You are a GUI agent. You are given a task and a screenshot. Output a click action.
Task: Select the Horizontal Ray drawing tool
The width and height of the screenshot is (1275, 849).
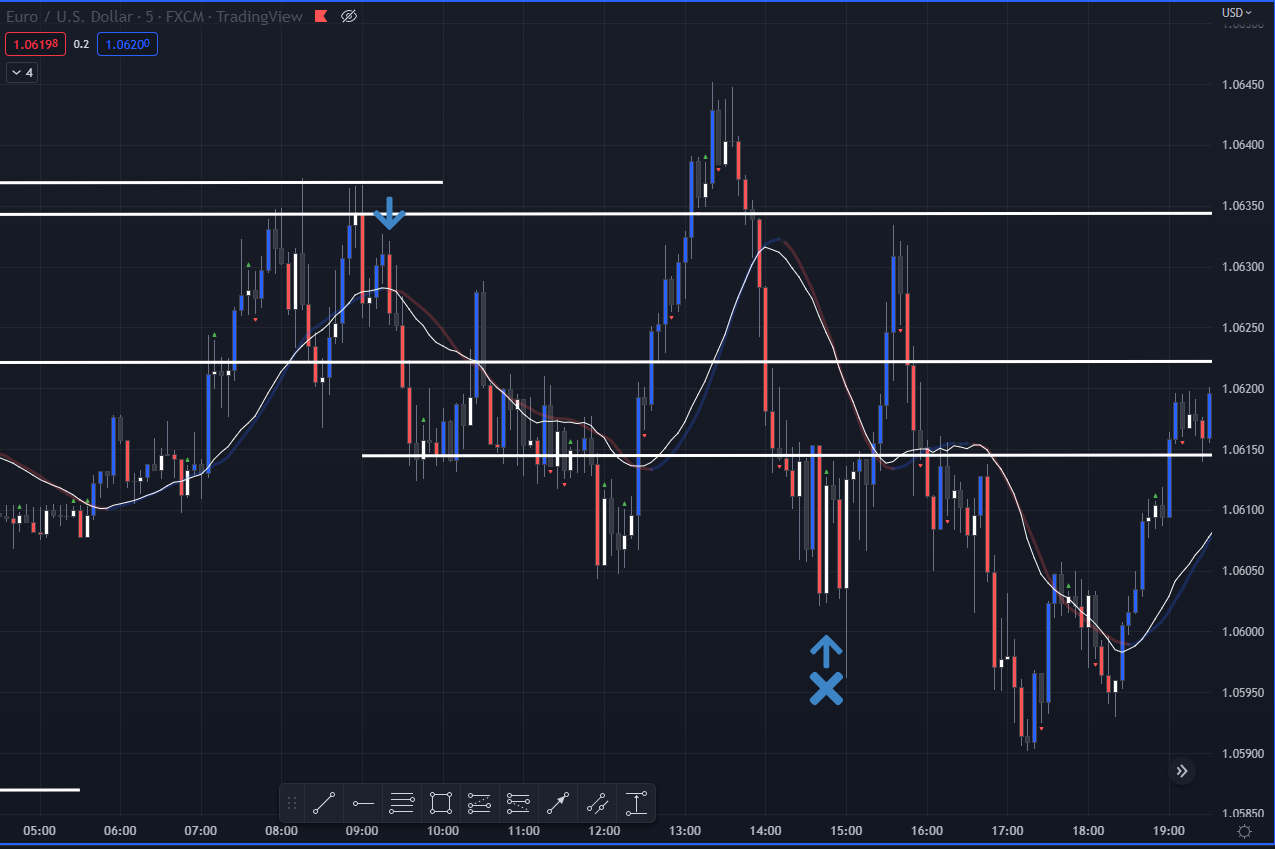click(363, 802)
